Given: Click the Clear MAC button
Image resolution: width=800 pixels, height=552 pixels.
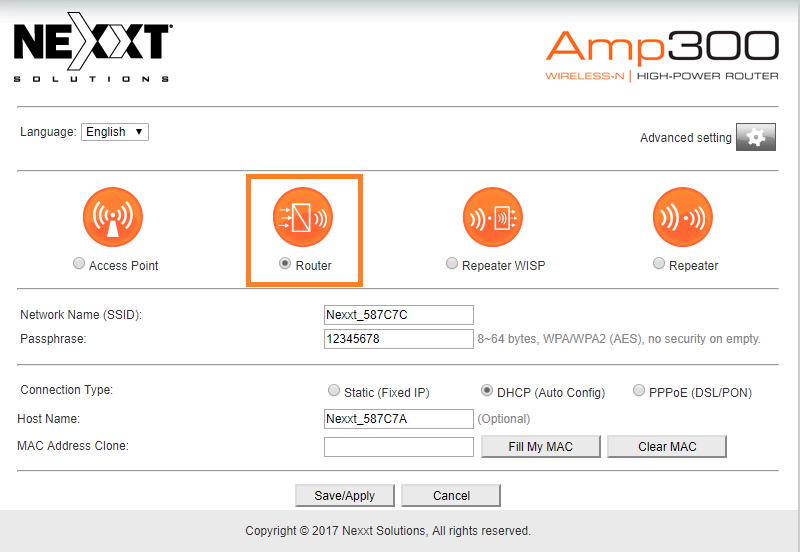Looking at the screenshot, I should pos(667,446).
